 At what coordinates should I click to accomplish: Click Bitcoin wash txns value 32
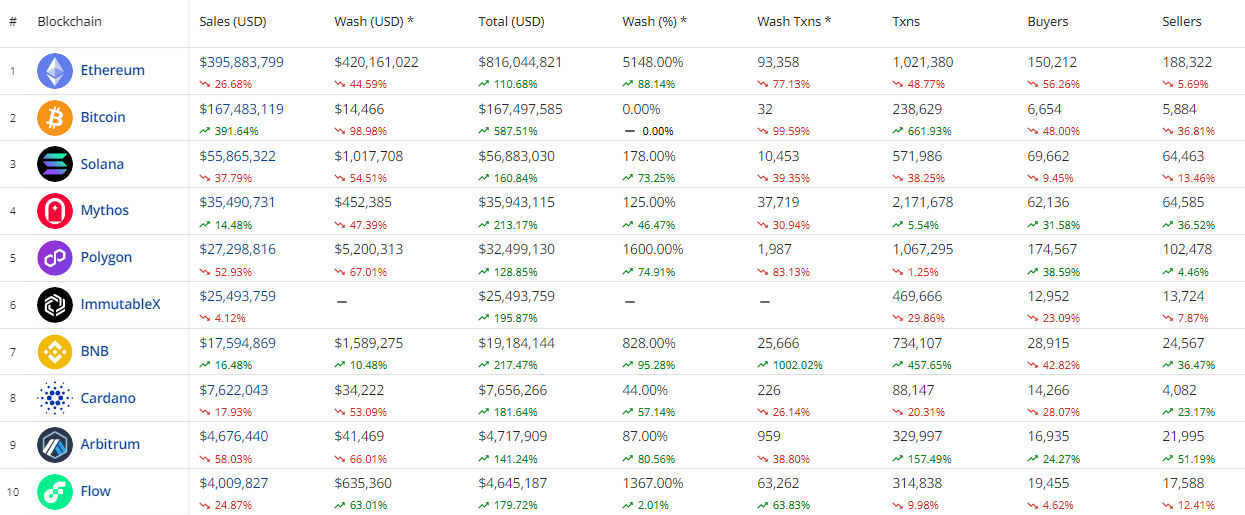click(x=765, y=109)
